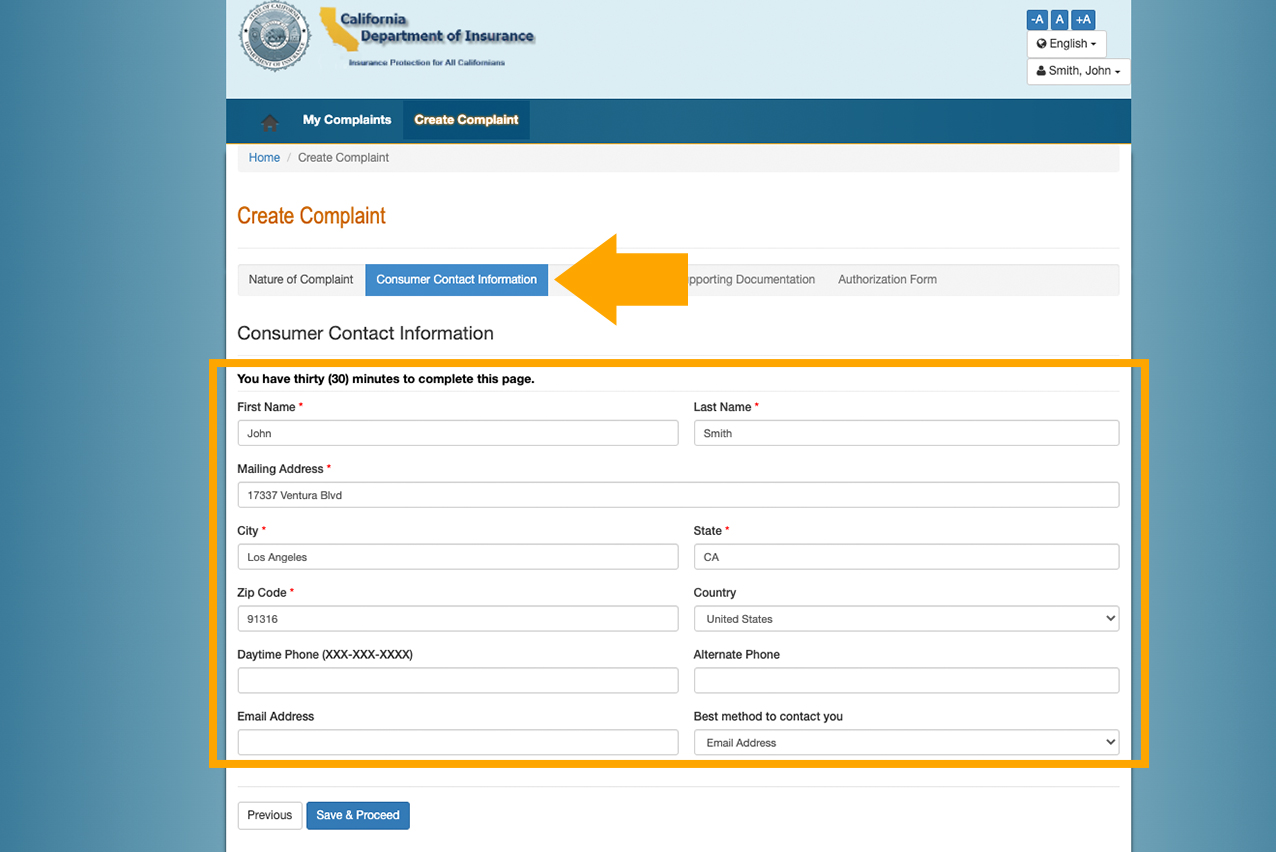The width and height of the screenshot is (1276, 852).
Task: Click the Previous button
Action: click(x=270, y=816)
